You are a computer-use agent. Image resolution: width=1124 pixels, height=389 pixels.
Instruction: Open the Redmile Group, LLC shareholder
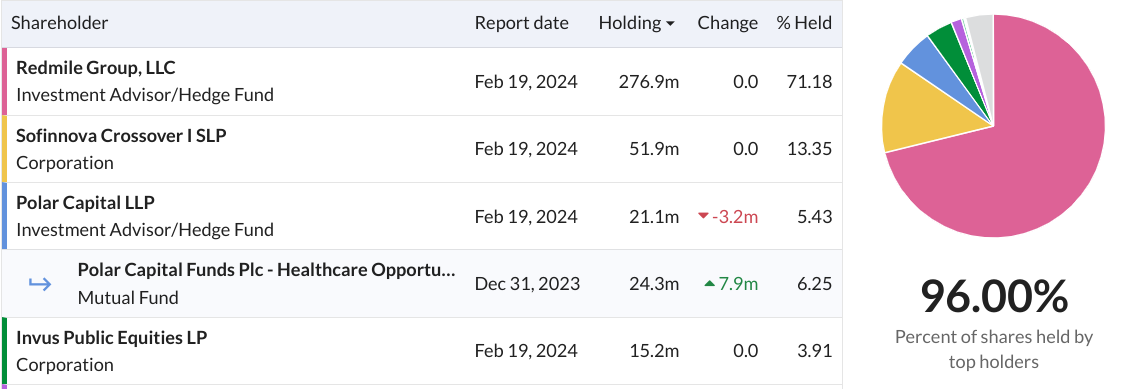tap(95, 68)
